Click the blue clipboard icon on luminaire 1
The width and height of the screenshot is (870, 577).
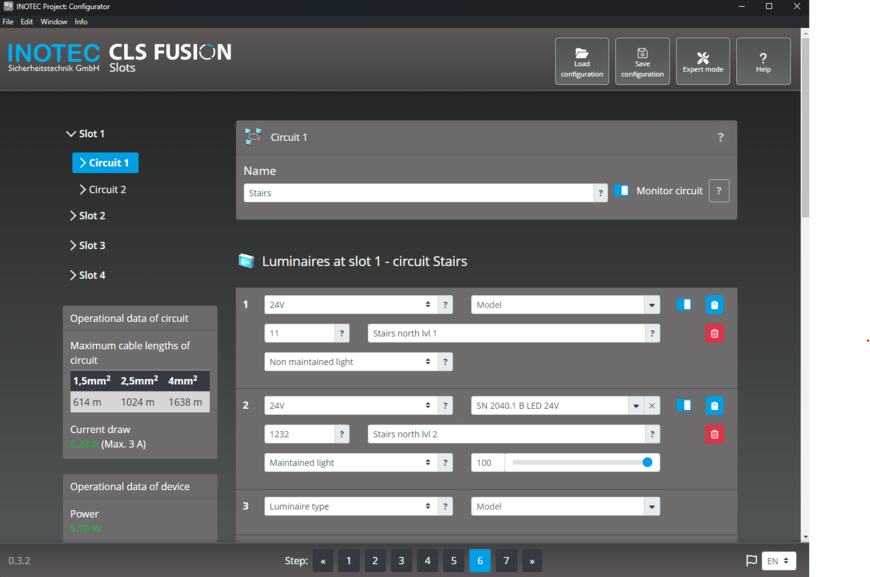pyautogui.click(x=714, y=305)
